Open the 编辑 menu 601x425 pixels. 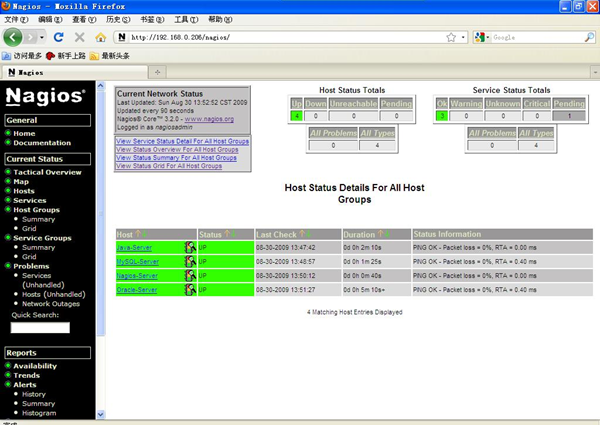[x=50, y=20]
